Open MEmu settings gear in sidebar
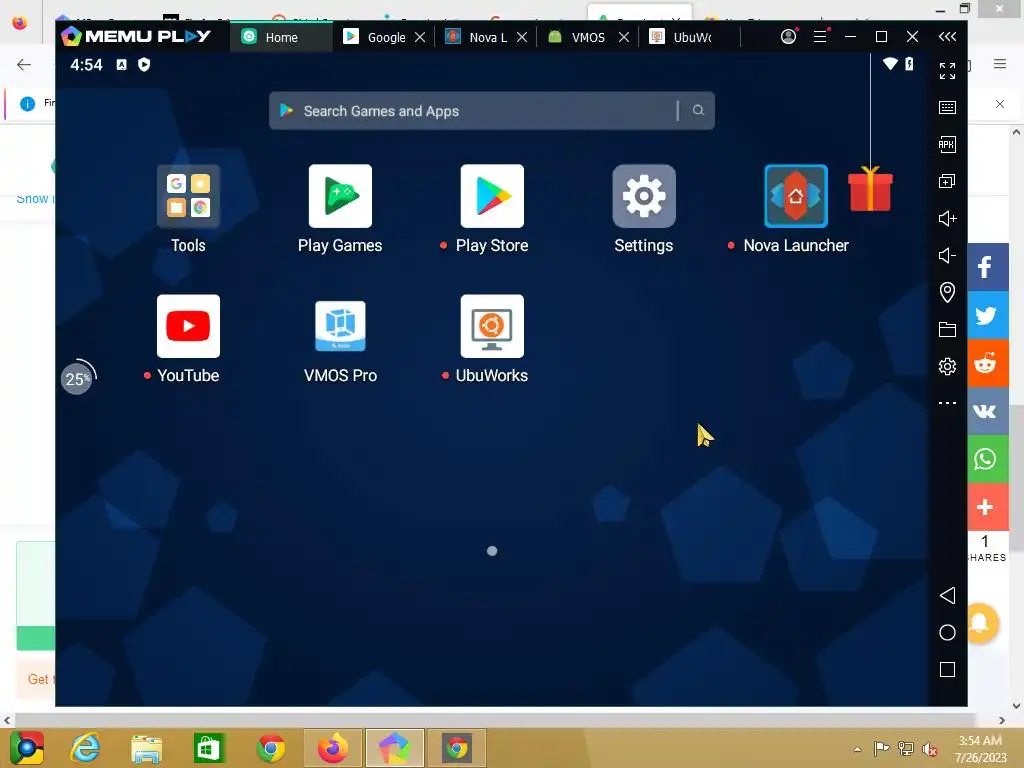This screenshot has width=1024, height=768. (948, 366)
